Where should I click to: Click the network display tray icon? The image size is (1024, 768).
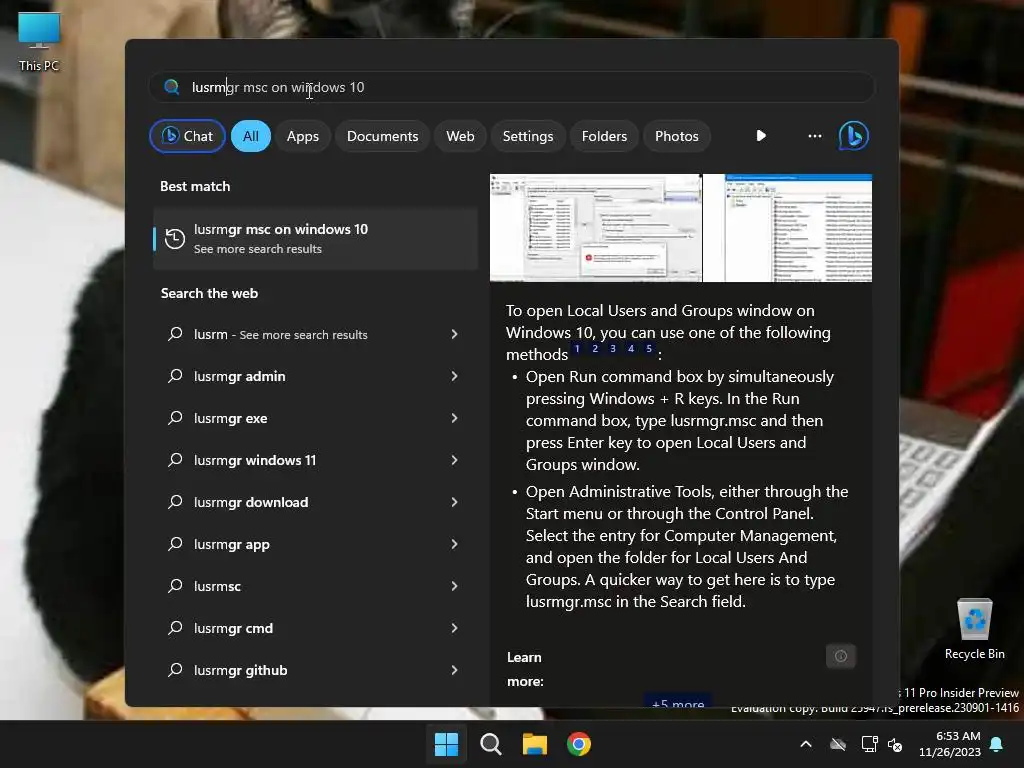869,744
